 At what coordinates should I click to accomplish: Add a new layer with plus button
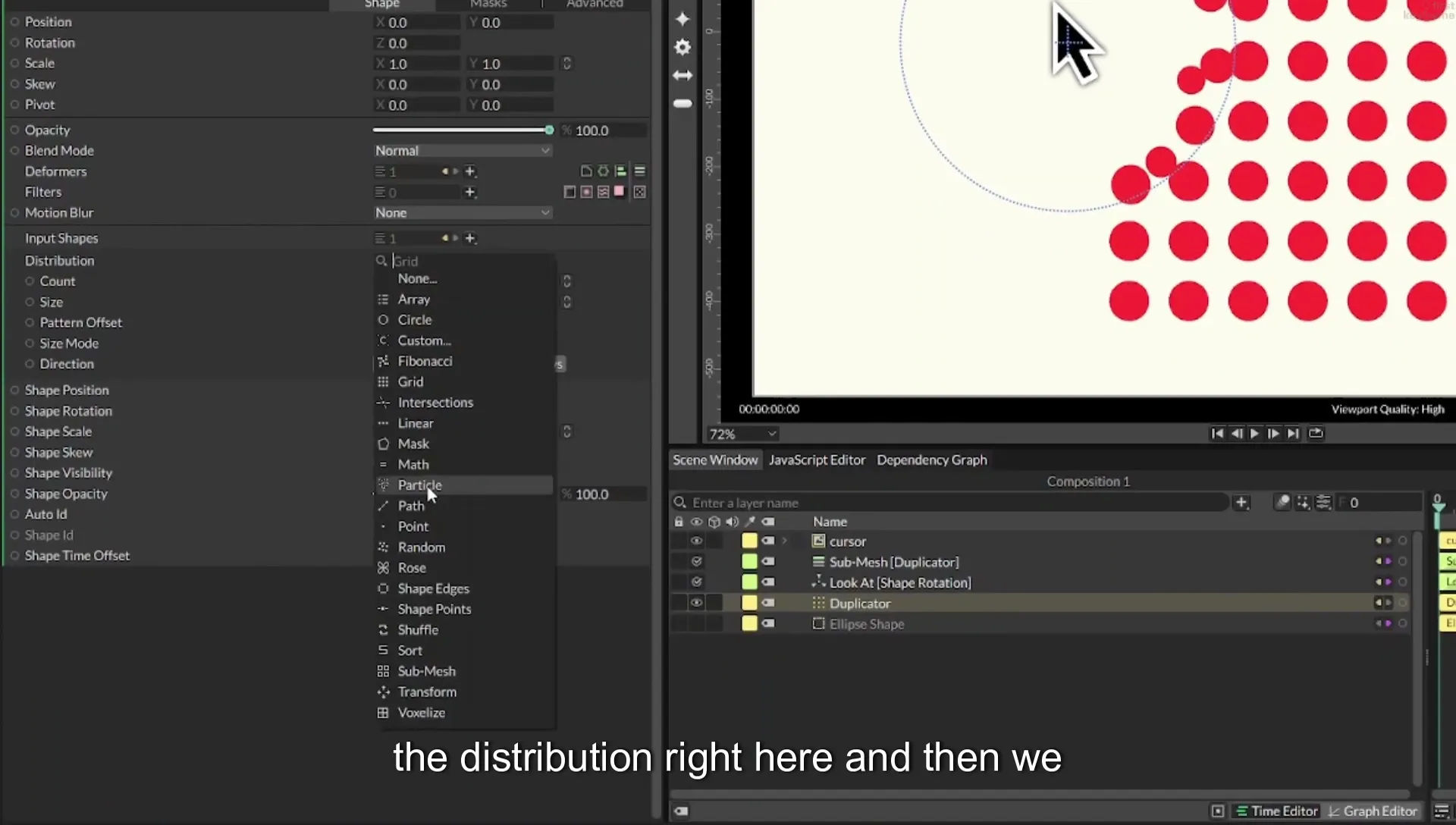click(x=1241, y=502)
